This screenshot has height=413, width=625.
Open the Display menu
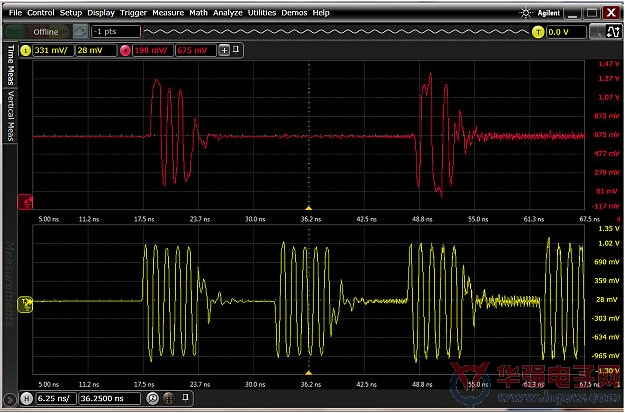[101, 13]
